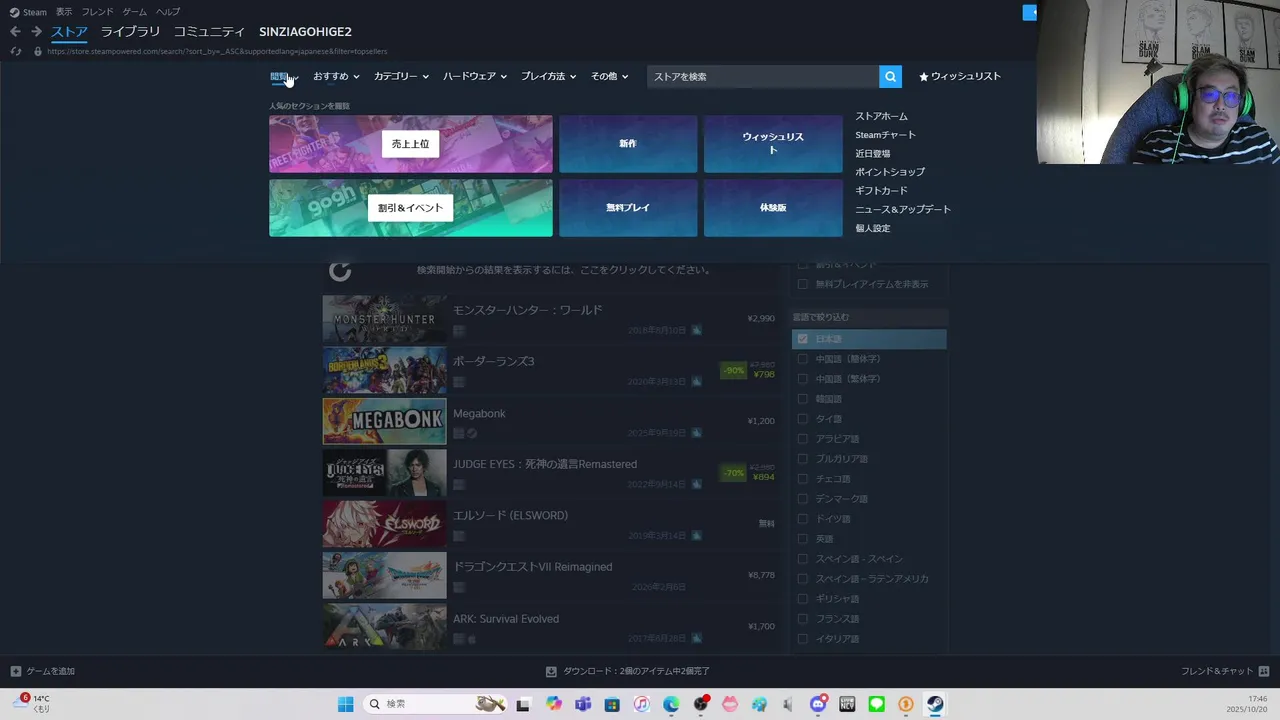Open Task View on the taskbar

coord(522,704)
